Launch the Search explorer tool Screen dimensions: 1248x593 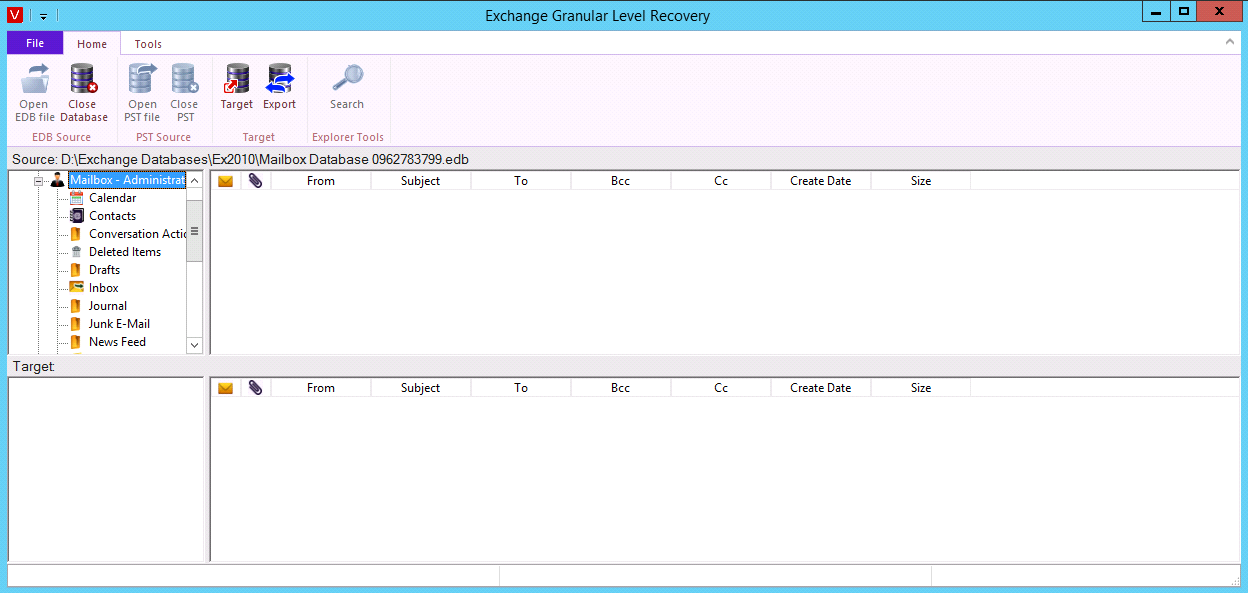[347, 87]
